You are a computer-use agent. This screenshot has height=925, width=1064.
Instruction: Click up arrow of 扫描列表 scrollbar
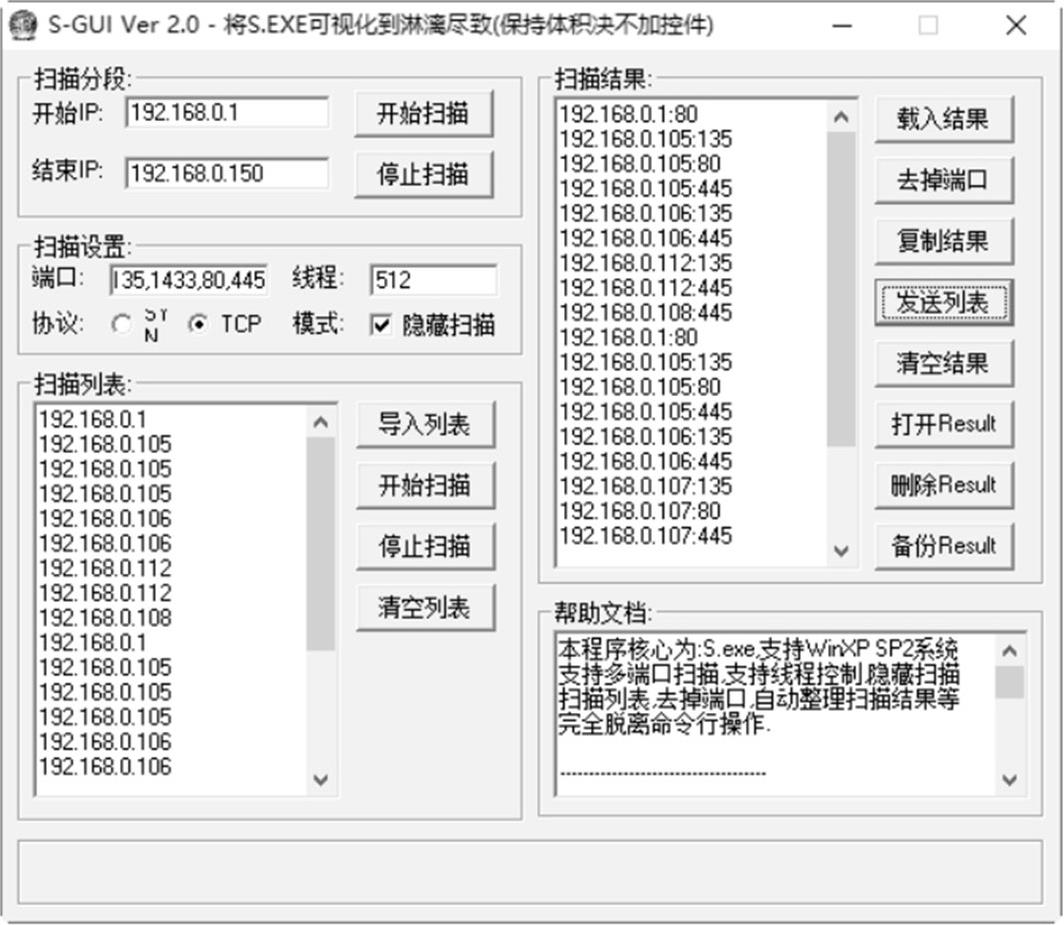(320, 422)
